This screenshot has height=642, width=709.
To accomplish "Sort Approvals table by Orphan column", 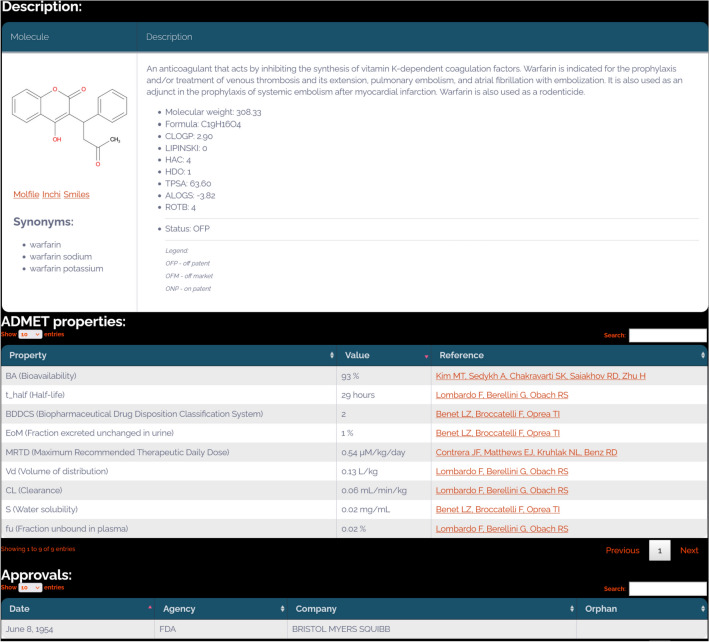I will click(x=641, y=608).
